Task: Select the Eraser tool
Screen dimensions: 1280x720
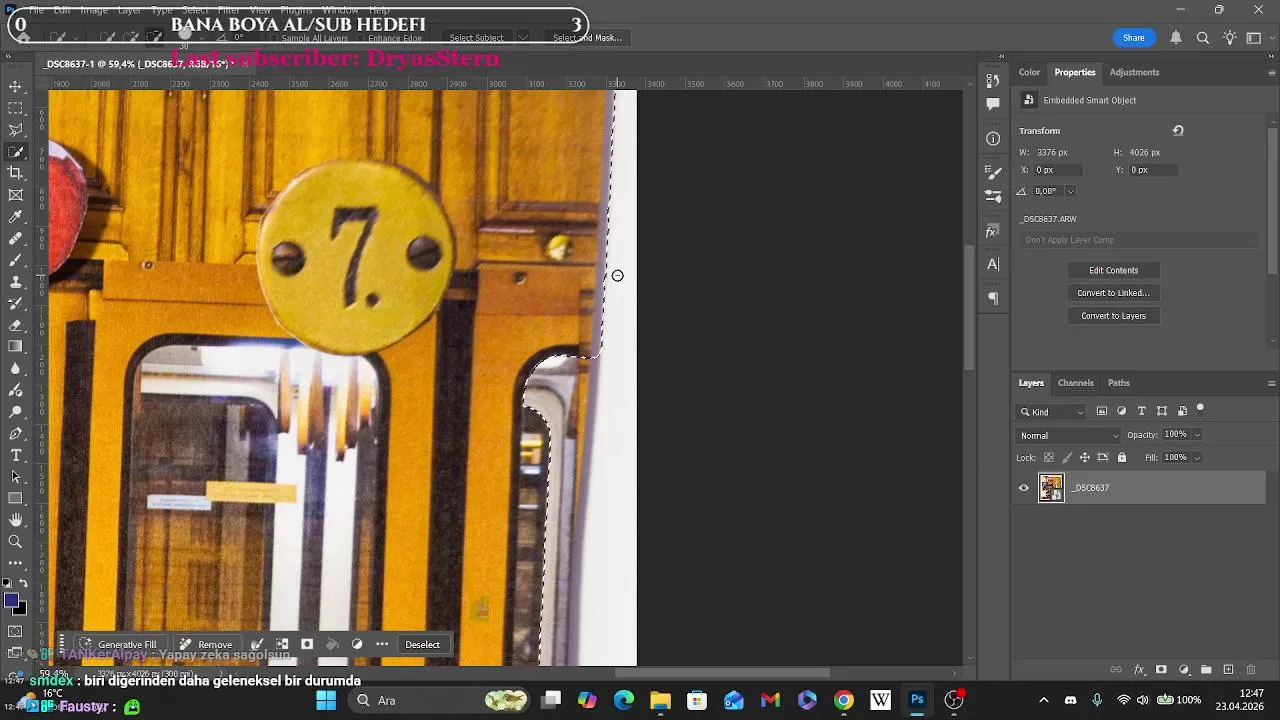Action: (x=16, y=325)
